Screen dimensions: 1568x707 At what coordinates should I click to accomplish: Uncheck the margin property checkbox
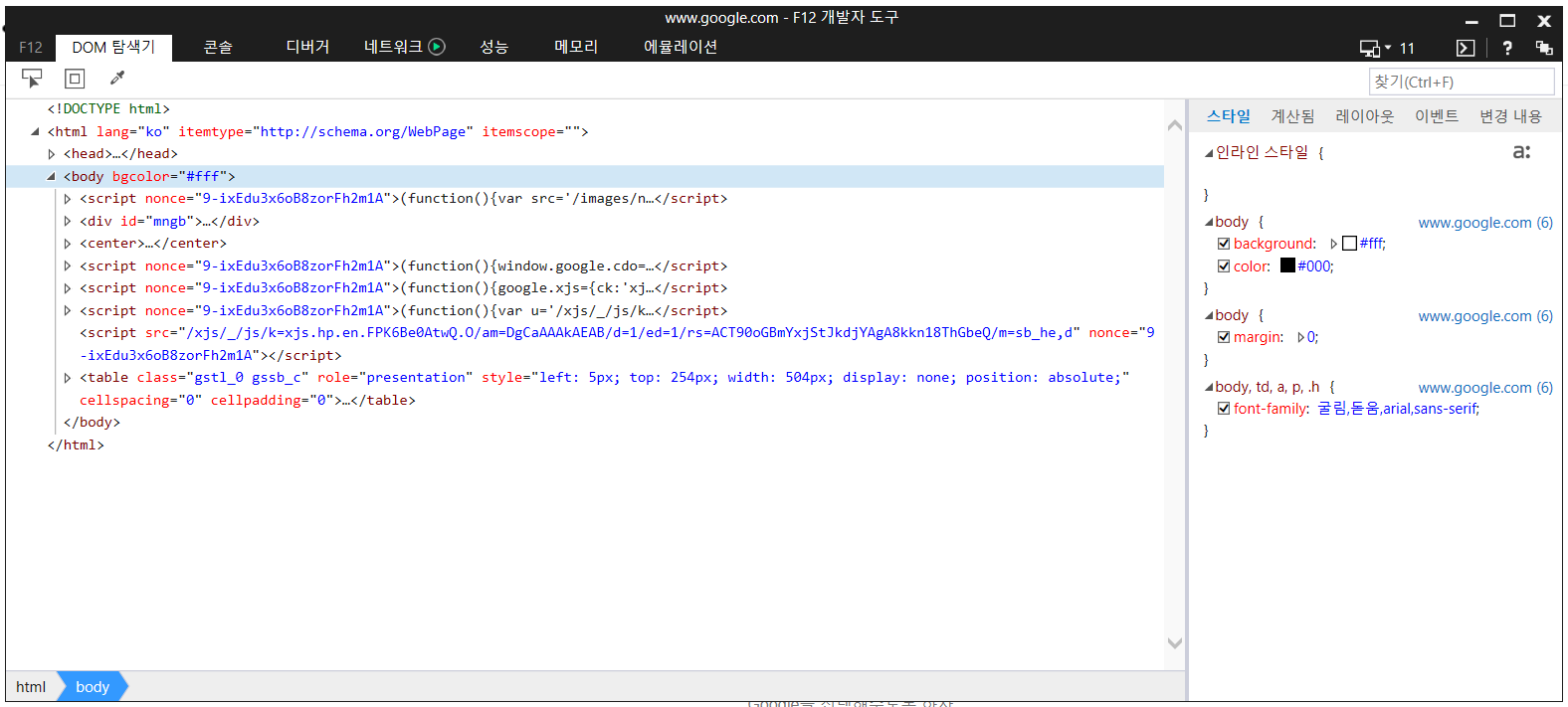click(x=1224, y=337)
